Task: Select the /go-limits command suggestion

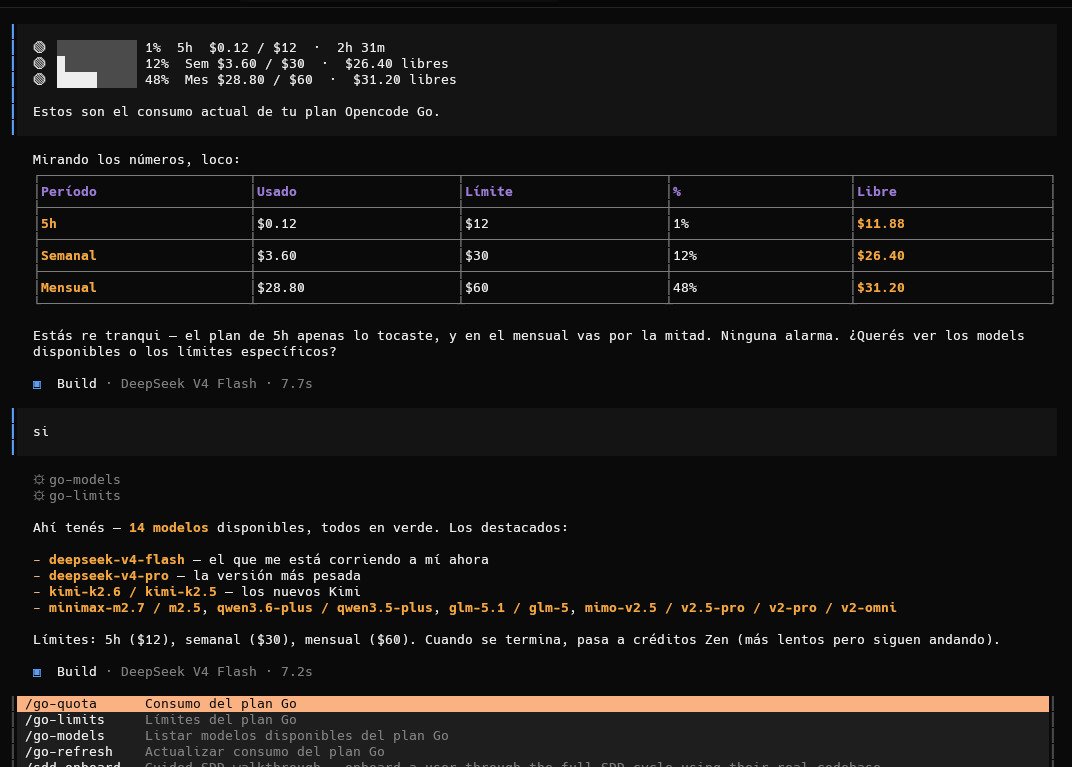Action: [x=533, y=719]
